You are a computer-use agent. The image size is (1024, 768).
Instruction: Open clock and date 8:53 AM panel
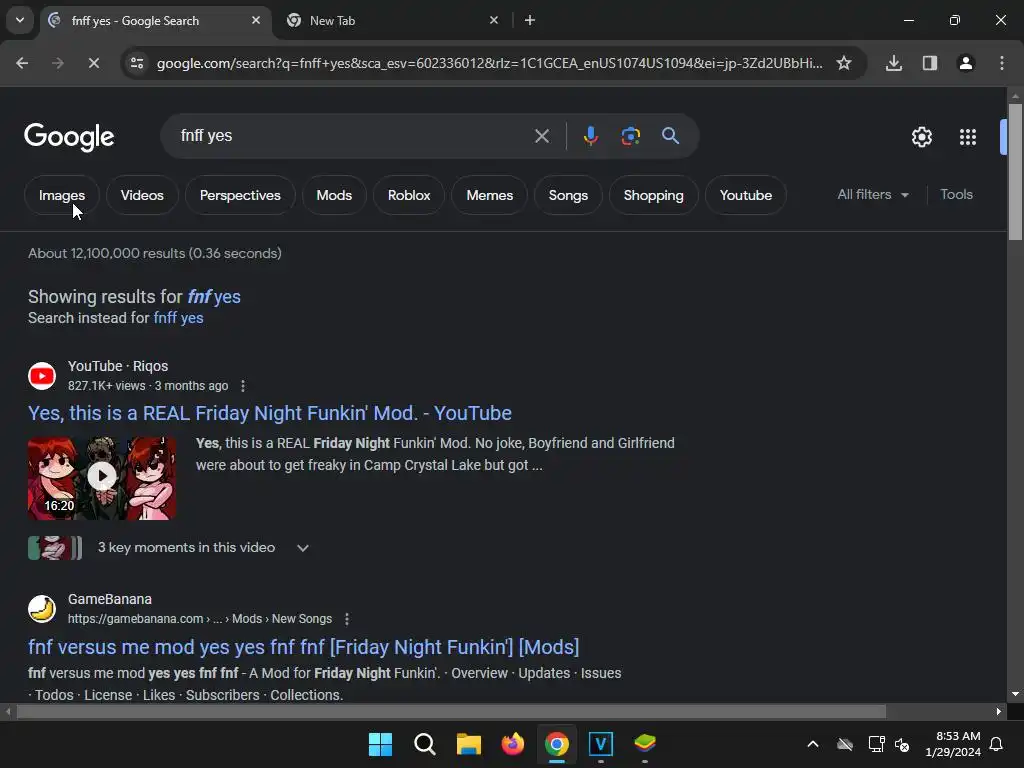pyautogui.click(x=953, y=744)
